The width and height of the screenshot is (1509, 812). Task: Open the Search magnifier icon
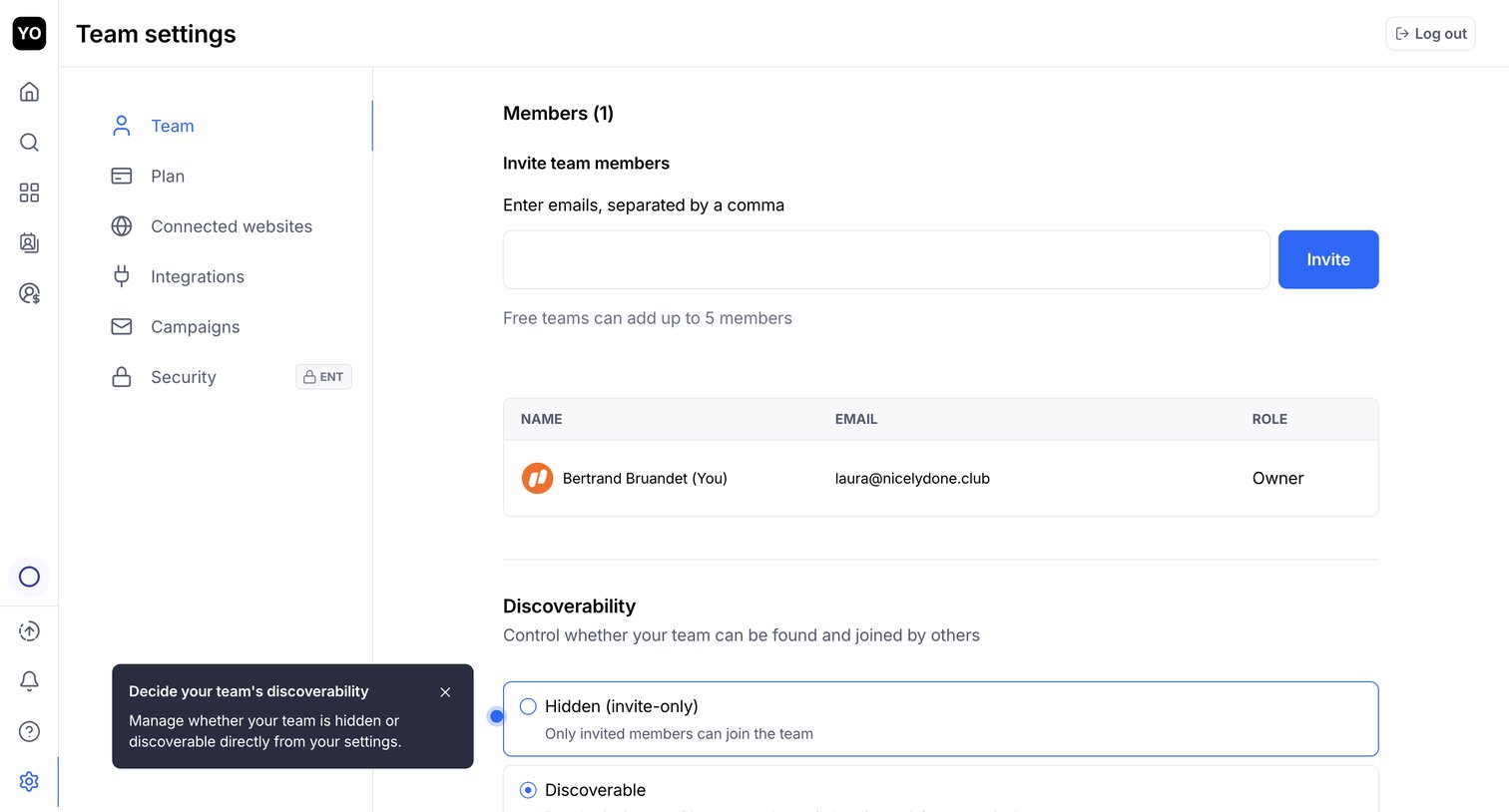click(29, 142)
